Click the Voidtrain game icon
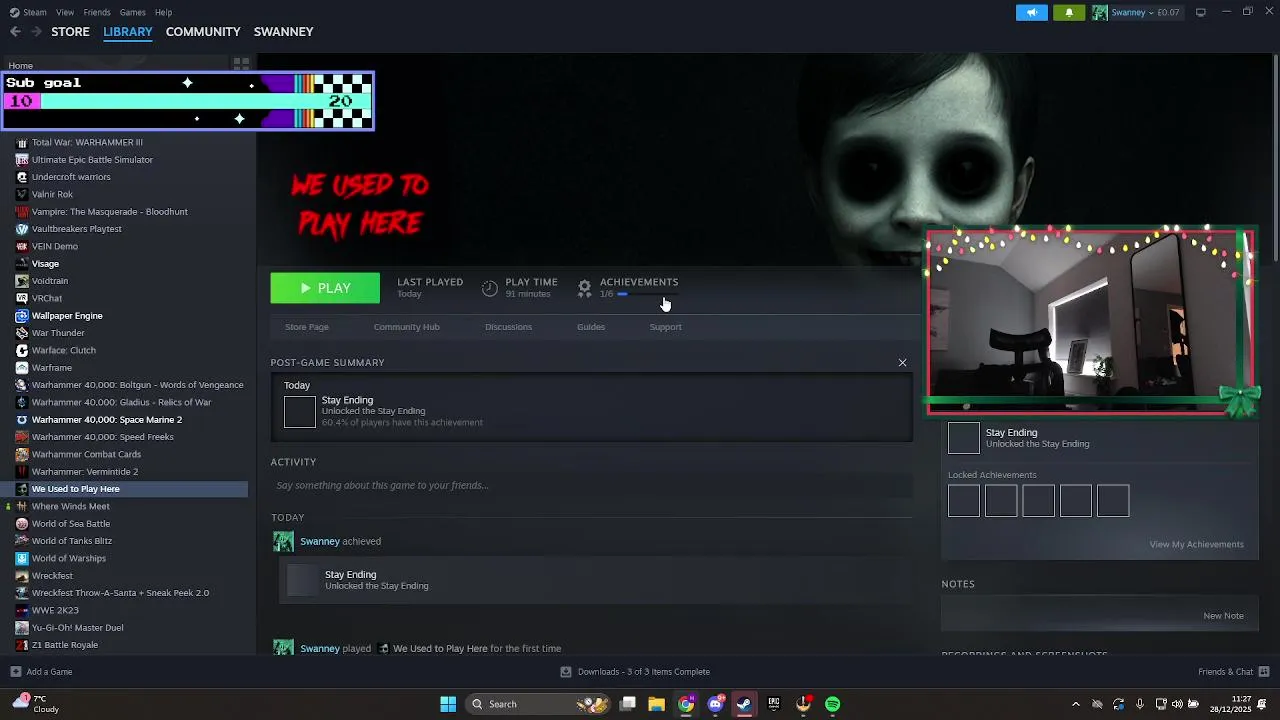The image size is (1280, 720). [22, 281]
